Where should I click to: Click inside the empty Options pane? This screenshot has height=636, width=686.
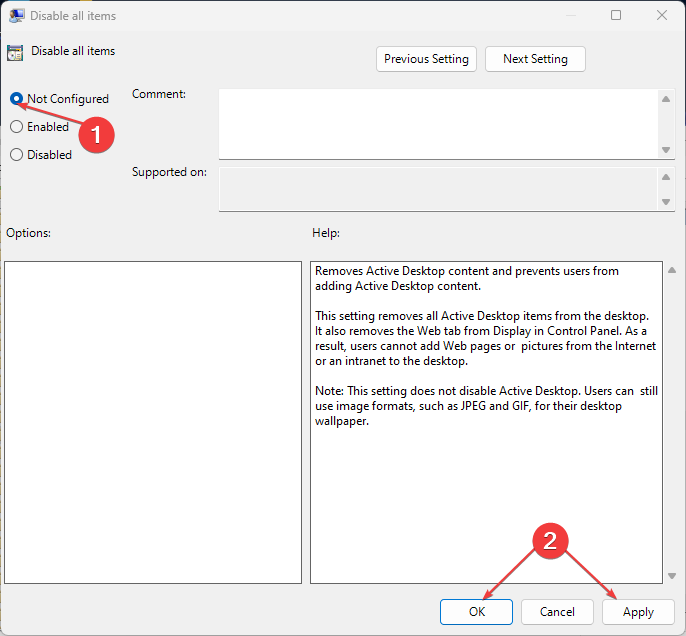[153, 422]
